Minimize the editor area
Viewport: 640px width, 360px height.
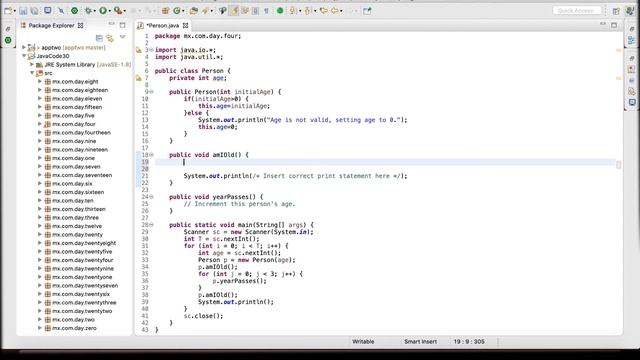click(x=603, y=24)
